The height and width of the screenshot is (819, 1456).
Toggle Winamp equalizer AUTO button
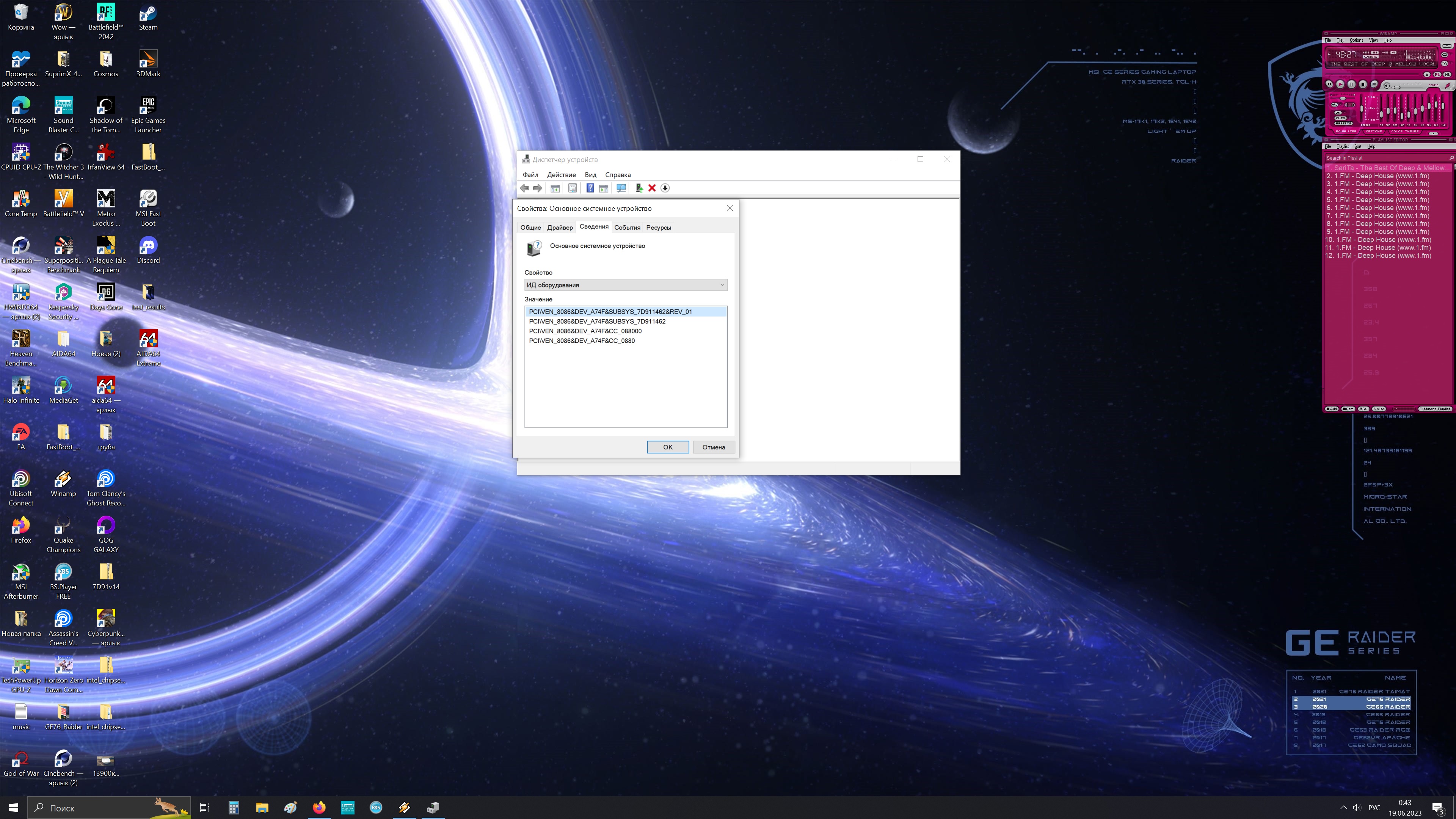[1341, 118]
